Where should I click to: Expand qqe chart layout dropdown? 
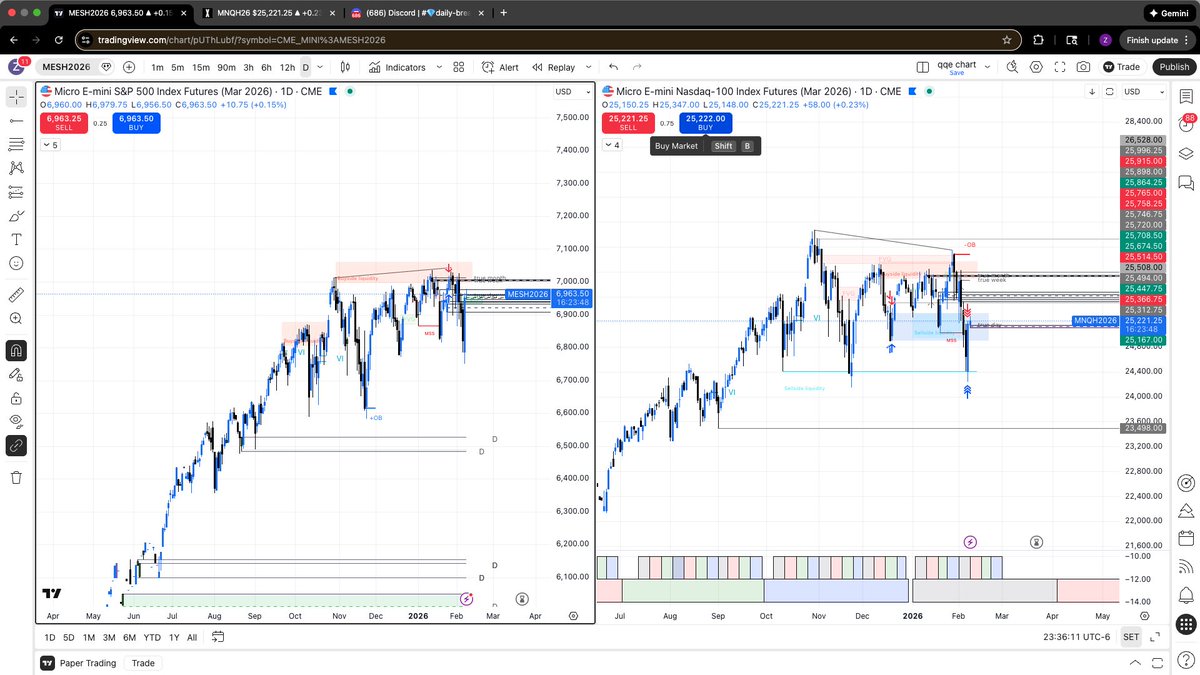(x=988, y=67)
